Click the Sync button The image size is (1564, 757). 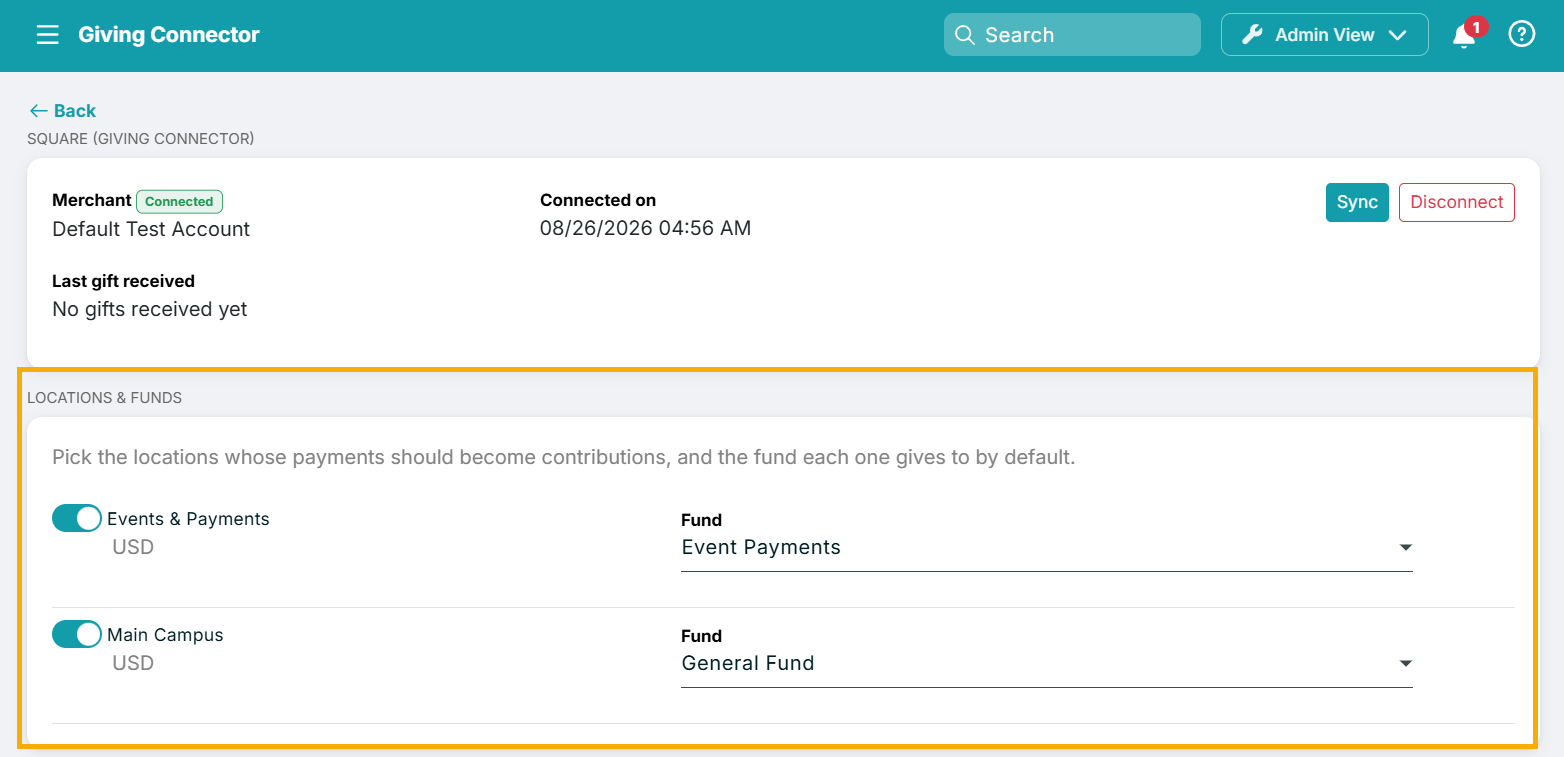tap(1357, 202)
